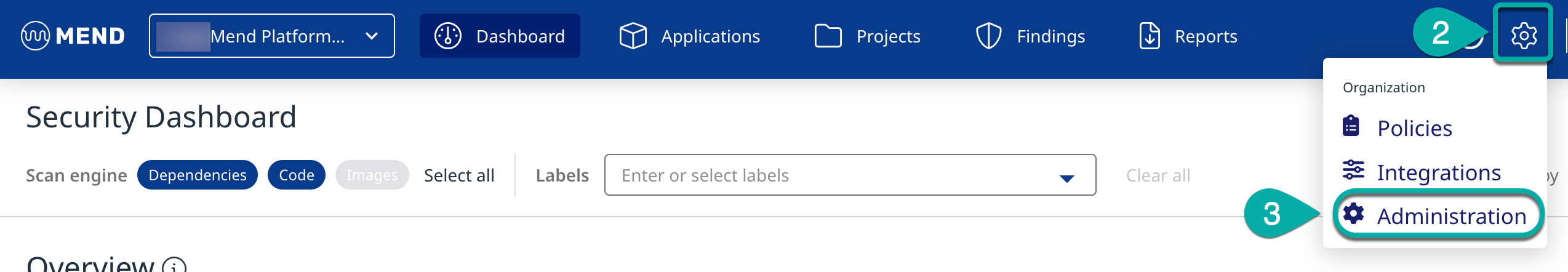Screen dimensions: 1568x272
Task: Toggle the Images scan engine filter
Action: tap(372, 175)
